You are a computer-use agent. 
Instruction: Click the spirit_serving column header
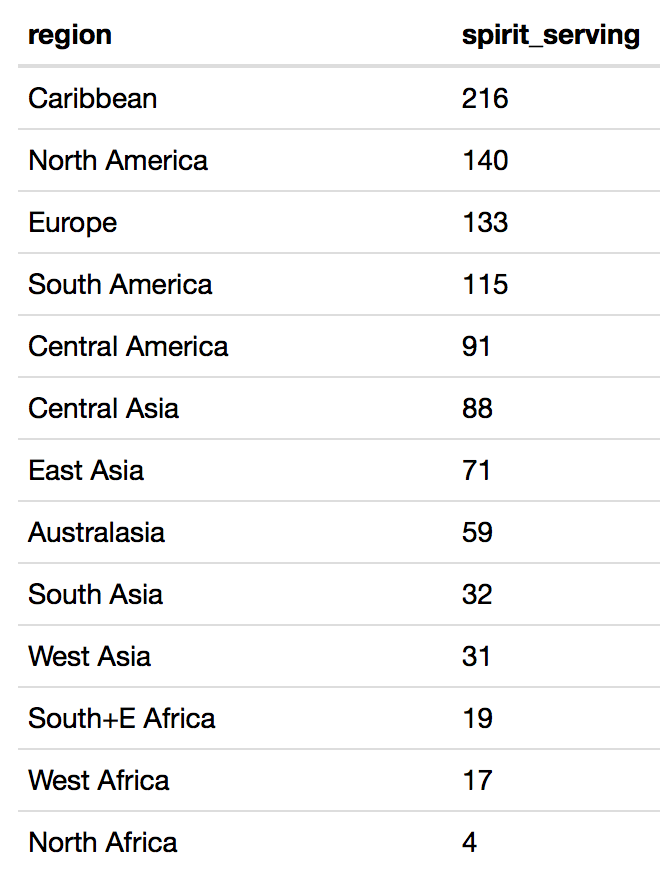coord(550,36)
